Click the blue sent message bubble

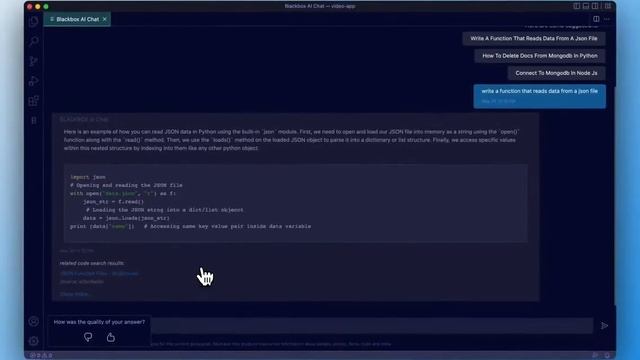coord(540,96)
